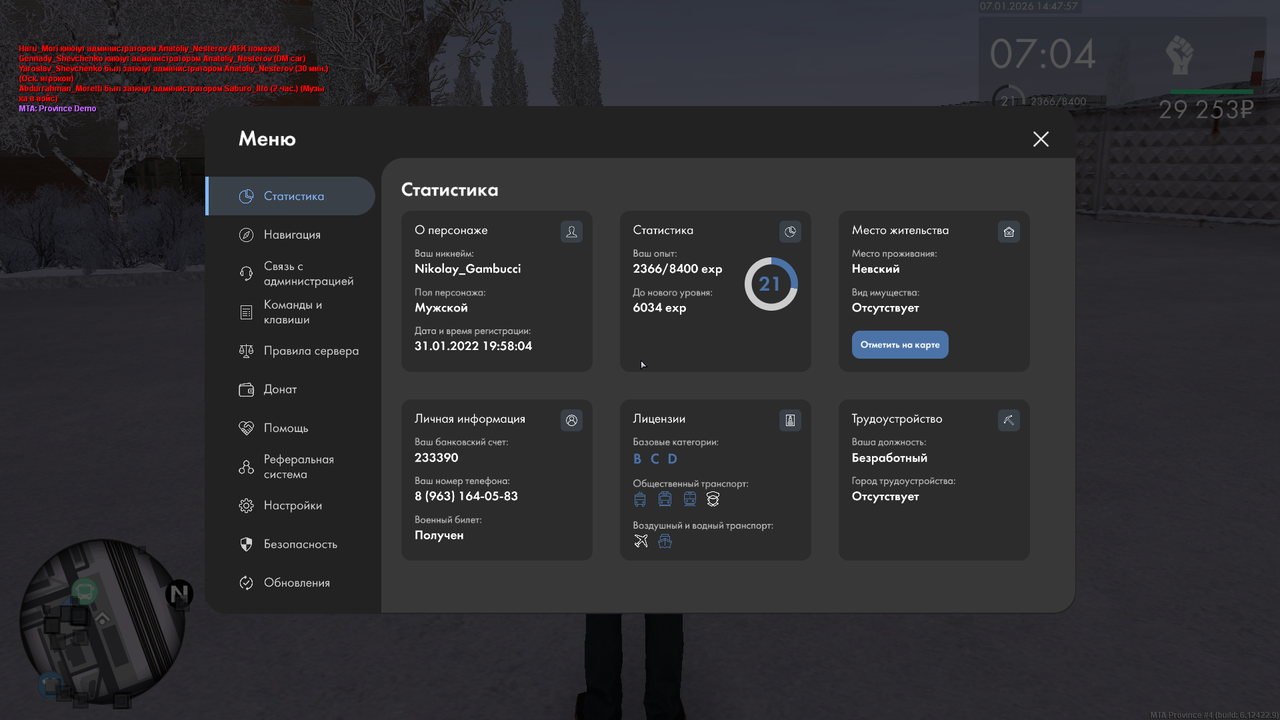Click the residence value Невский
The image size is (1280, 720).
click(x=876, y=269)
